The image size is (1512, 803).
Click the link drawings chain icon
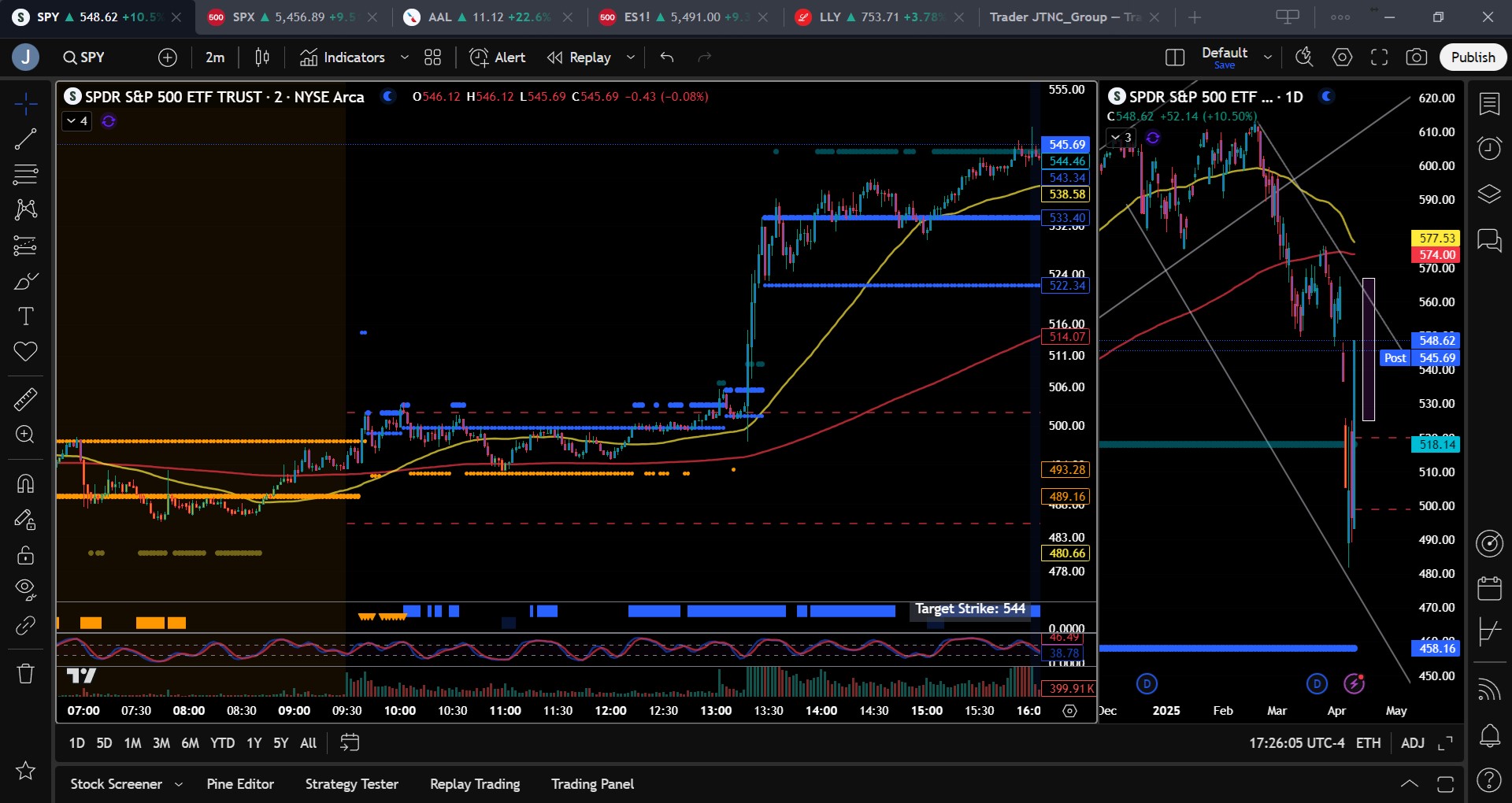[25, 626]
